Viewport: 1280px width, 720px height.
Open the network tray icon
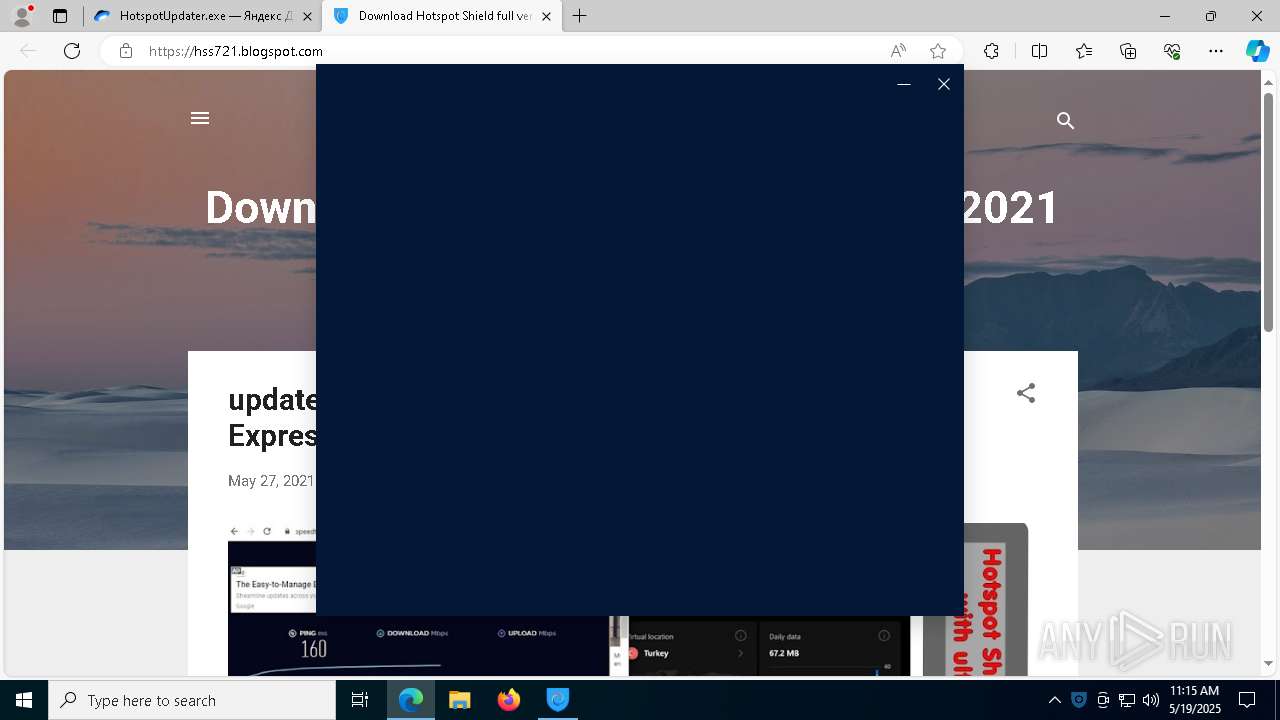(x=1127, y=700)
